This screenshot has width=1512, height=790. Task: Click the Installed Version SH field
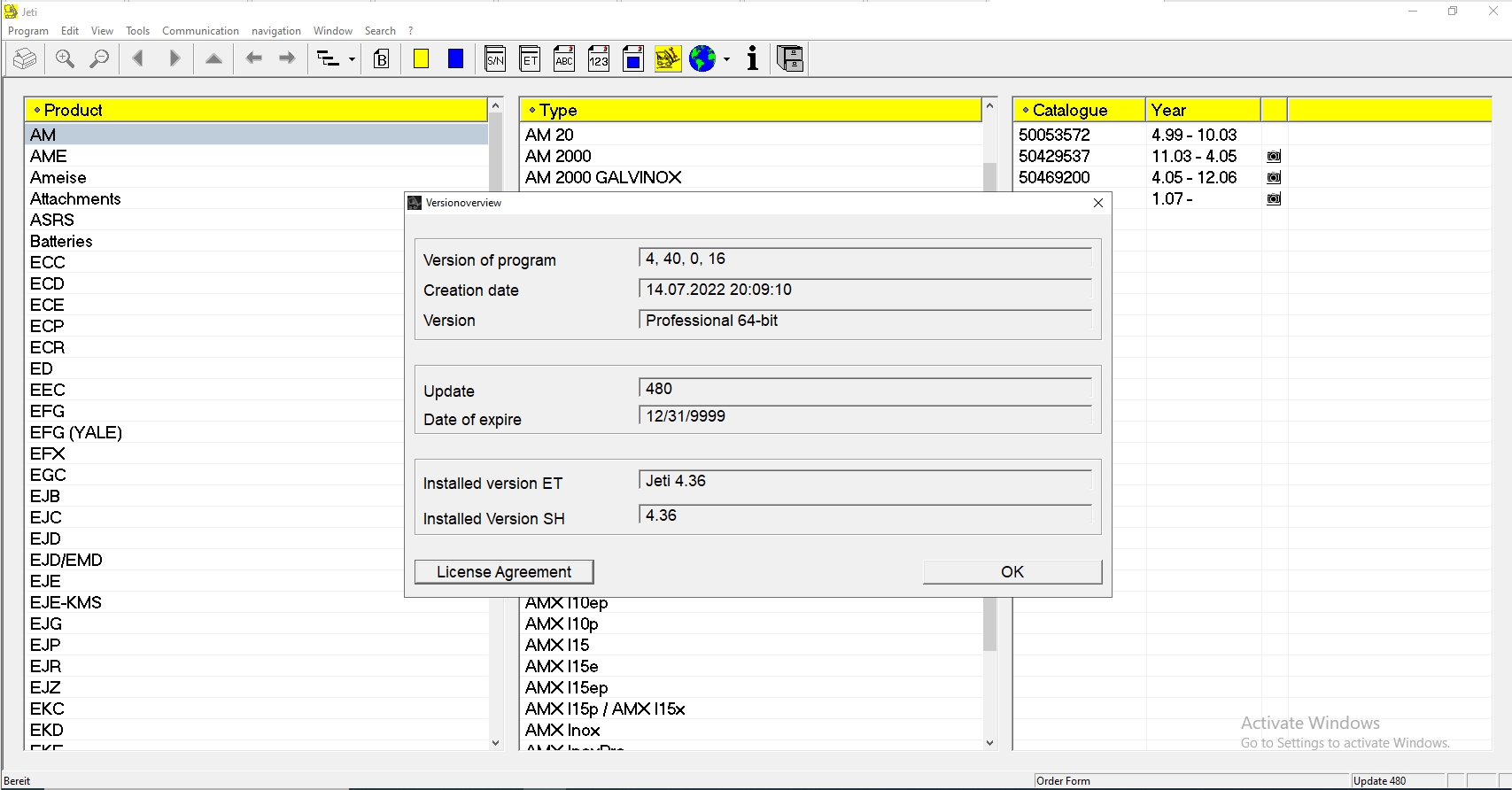click(x=865, y=515)
